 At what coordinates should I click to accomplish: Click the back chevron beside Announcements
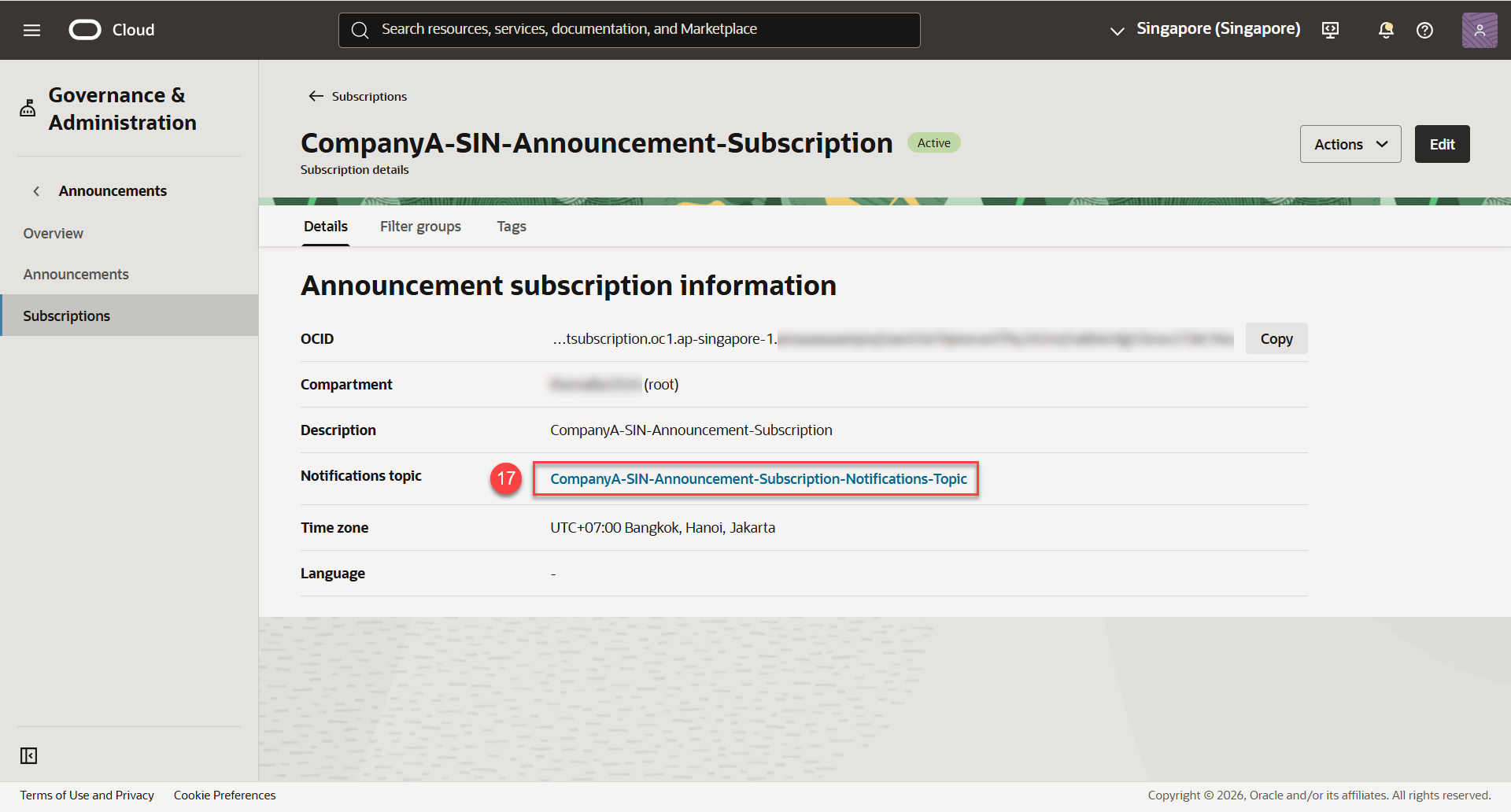pos(36,191)
